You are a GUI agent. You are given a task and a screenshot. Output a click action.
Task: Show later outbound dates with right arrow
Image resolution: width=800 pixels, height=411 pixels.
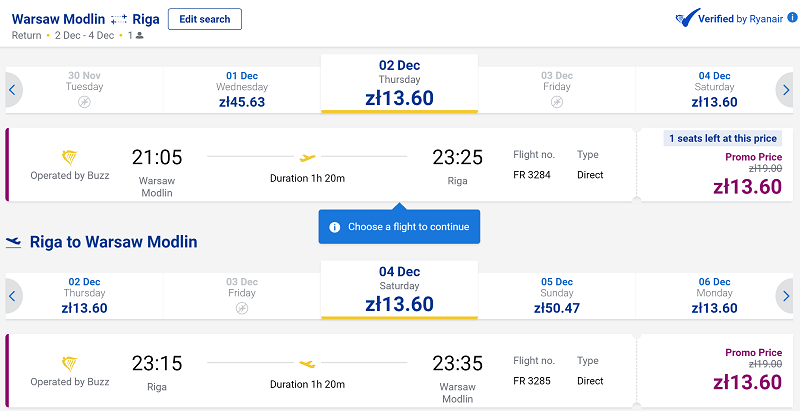coord(786,90)
